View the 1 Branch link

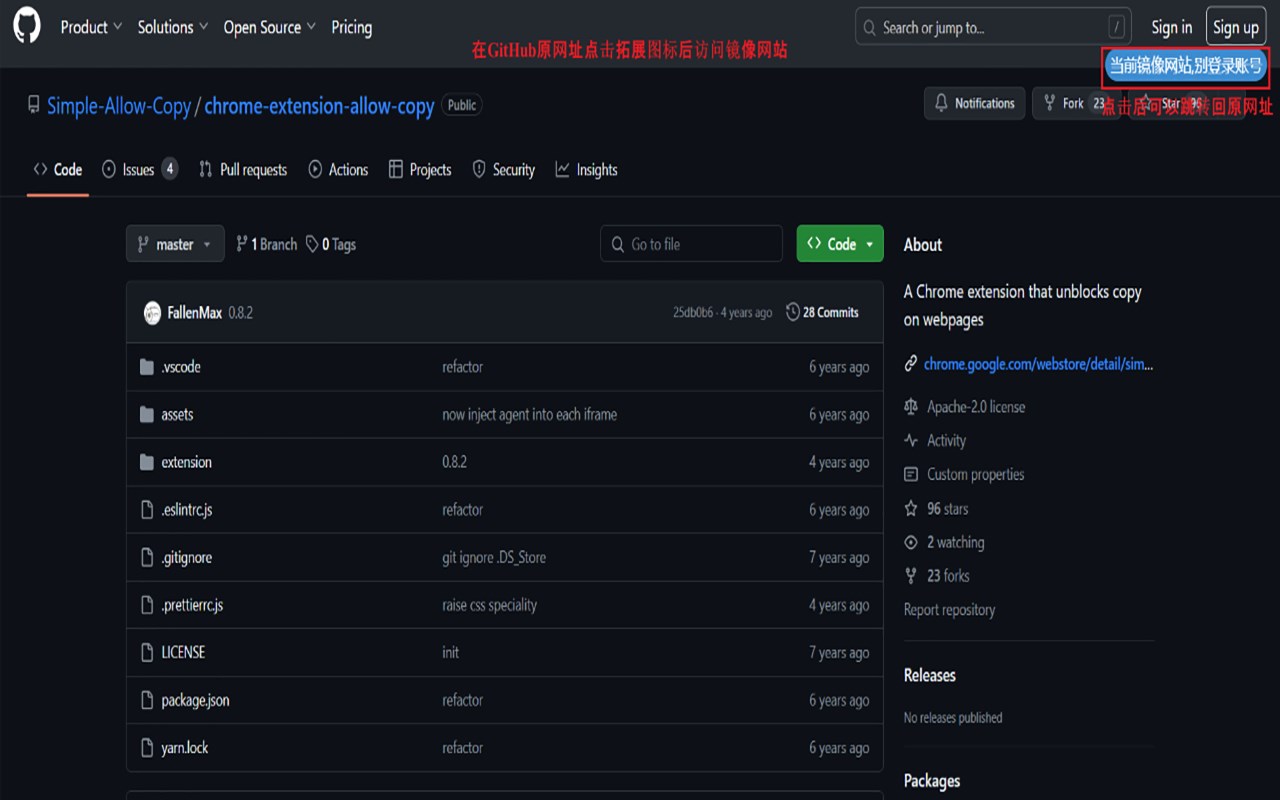point(266,244)
